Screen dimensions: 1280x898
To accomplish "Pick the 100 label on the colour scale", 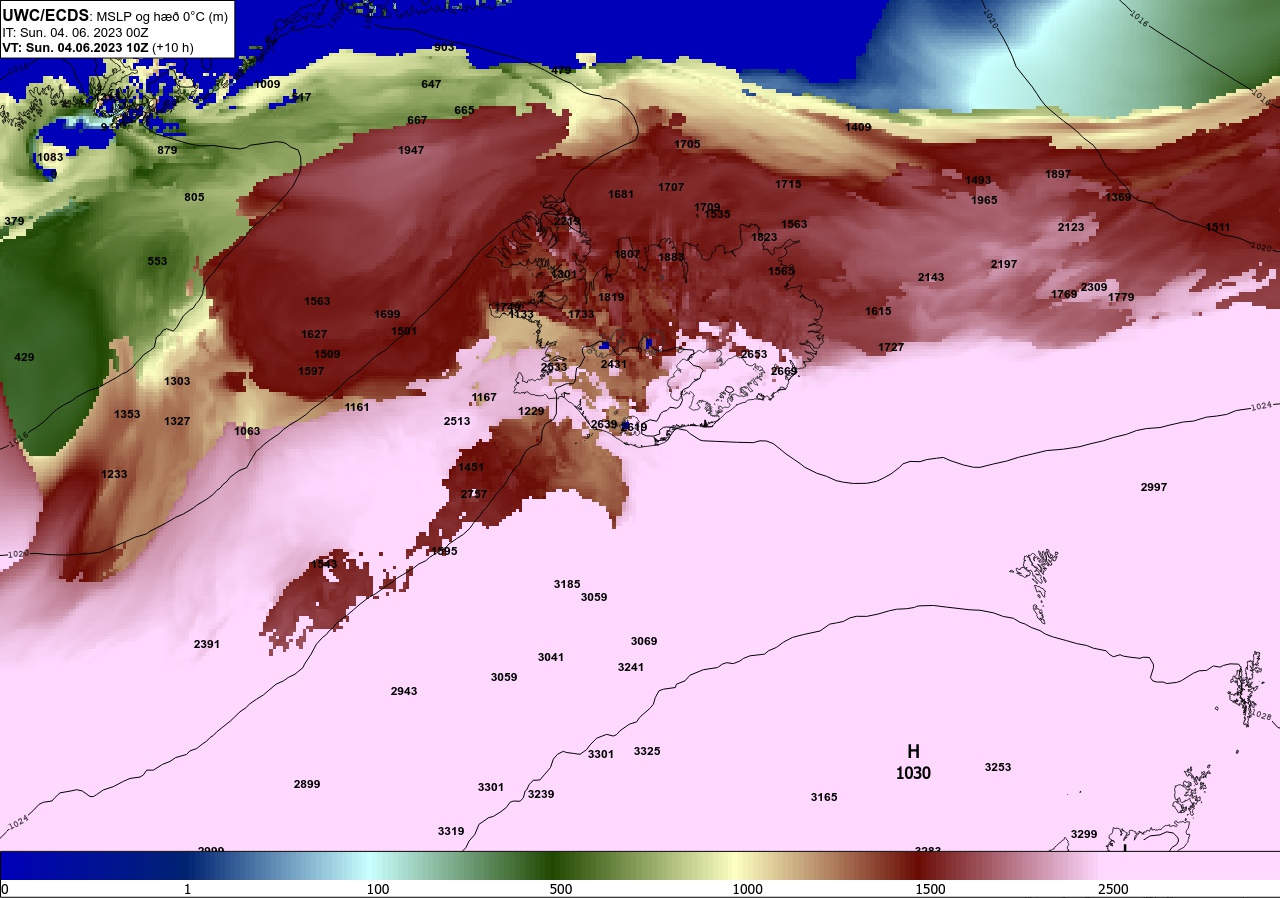I will pyautogui.click(x=378, y=889).
